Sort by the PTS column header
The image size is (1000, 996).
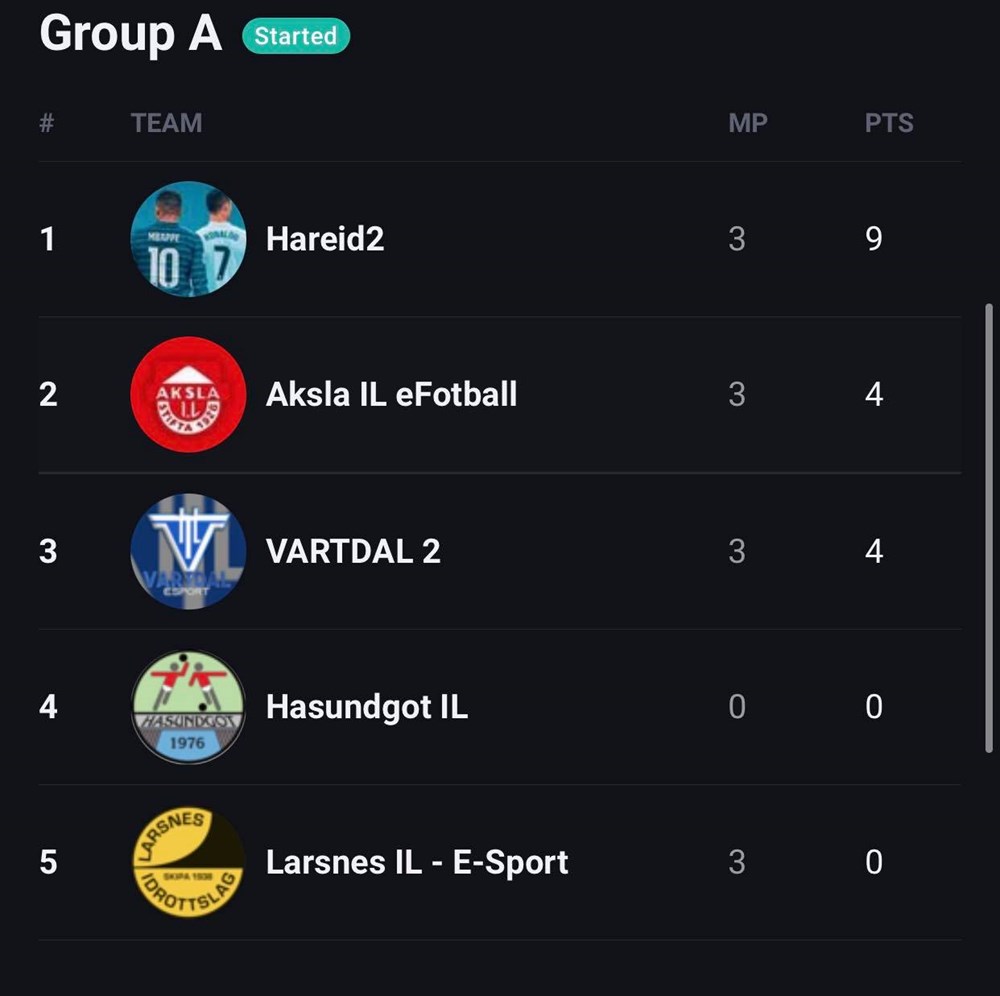(x=889, y=123)
